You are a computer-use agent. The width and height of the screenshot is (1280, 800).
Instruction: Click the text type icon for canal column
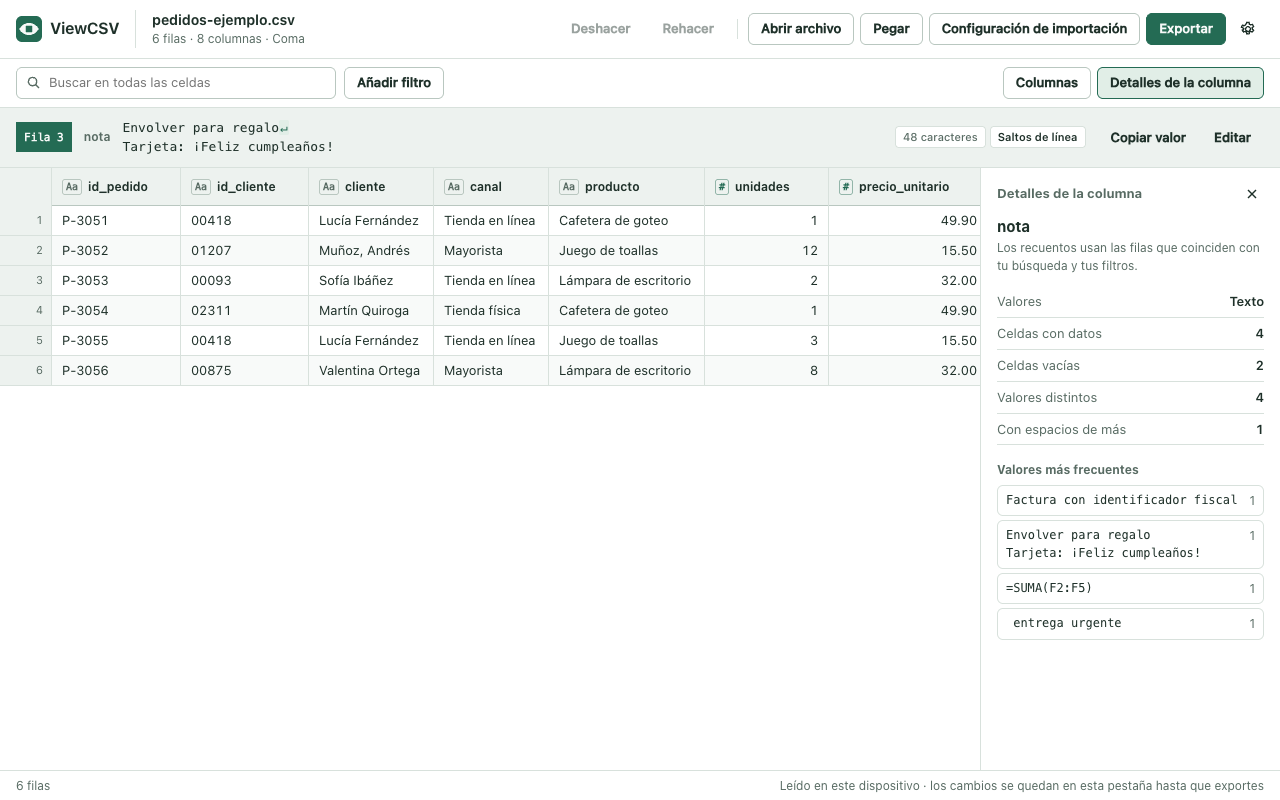click(x=454, y=187)
